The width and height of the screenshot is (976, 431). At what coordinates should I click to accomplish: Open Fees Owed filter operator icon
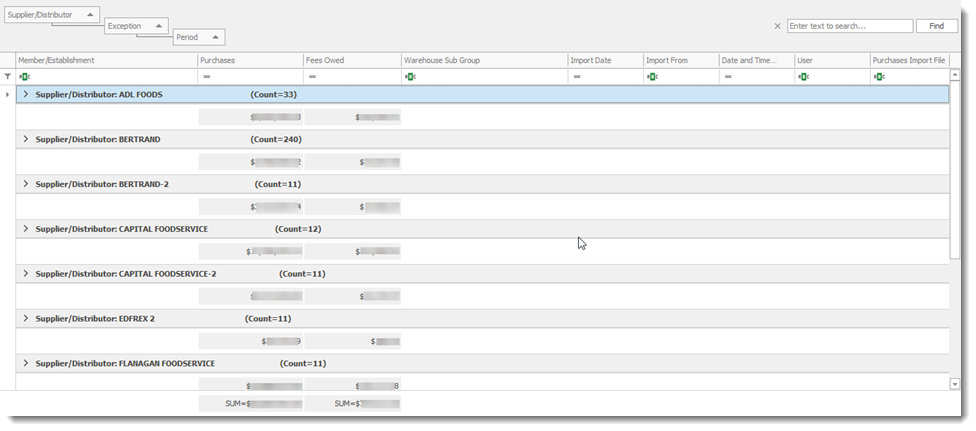point(312,76)
